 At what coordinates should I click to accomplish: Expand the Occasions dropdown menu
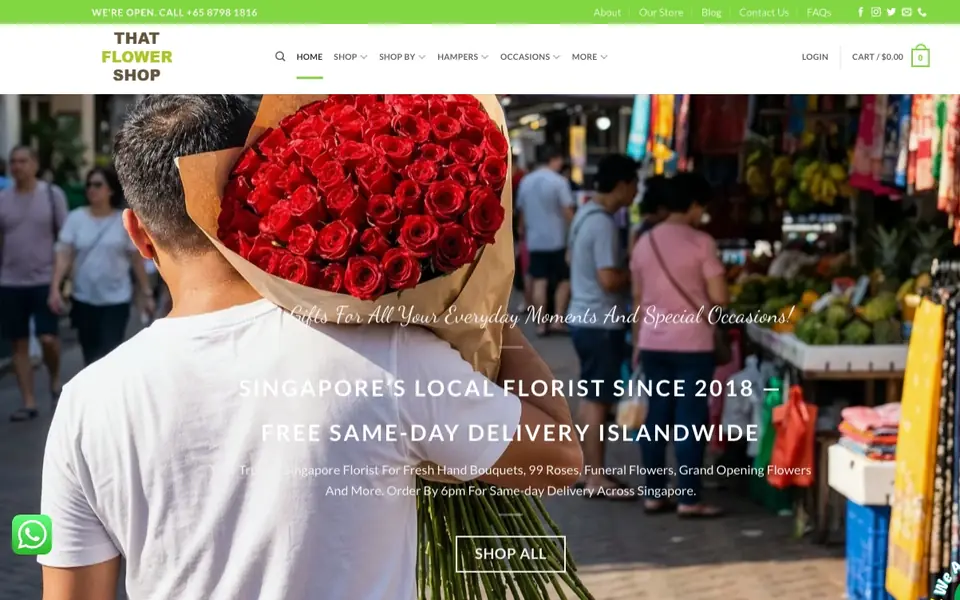530,56
